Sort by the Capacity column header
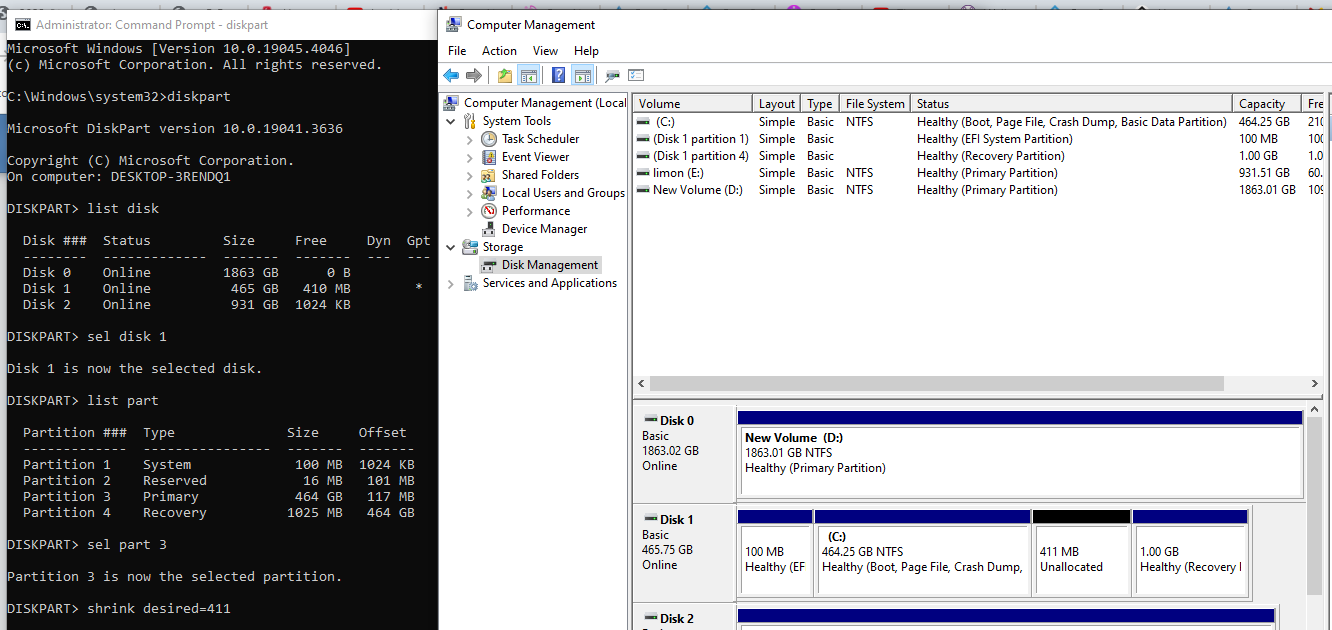The image size is (1332, 630). [1267, 104]
